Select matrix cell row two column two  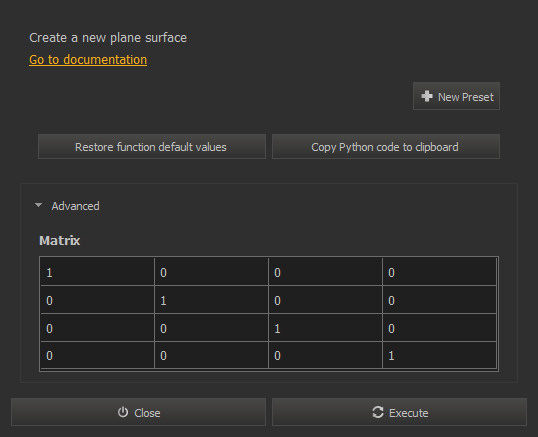pyautogui.click(x=211, y=300)
